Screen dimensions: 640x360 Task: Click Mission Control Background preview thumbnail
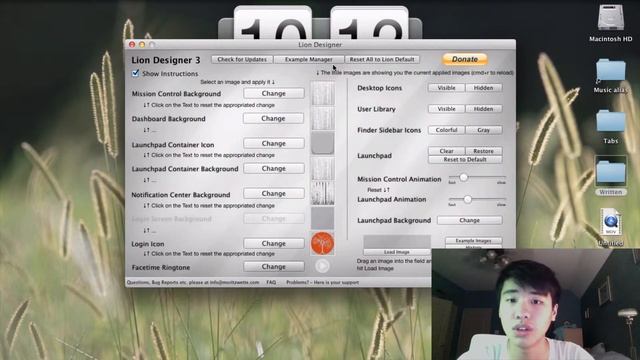click(322, 93)
